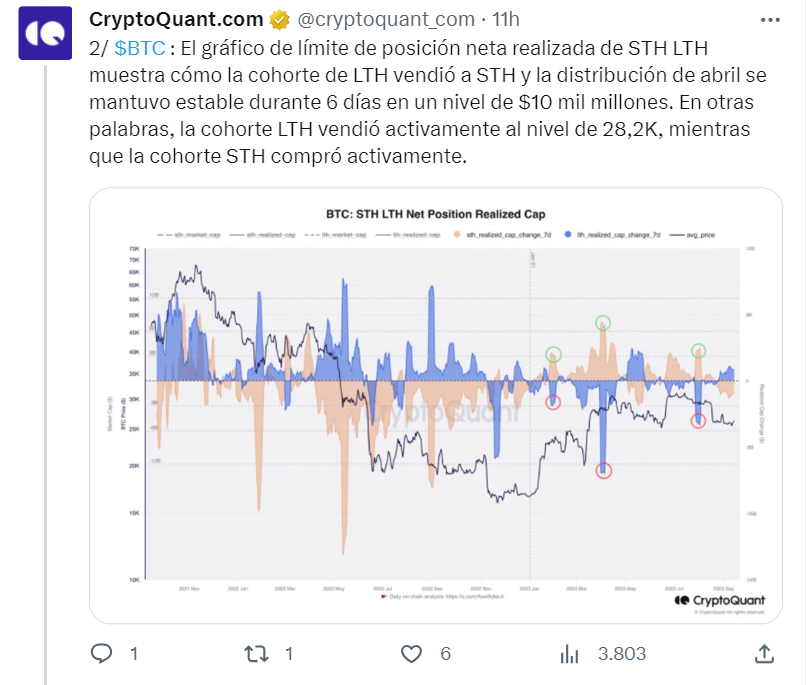Open the view analytics bar icon

pyautogui.click(x=570, y=654)
